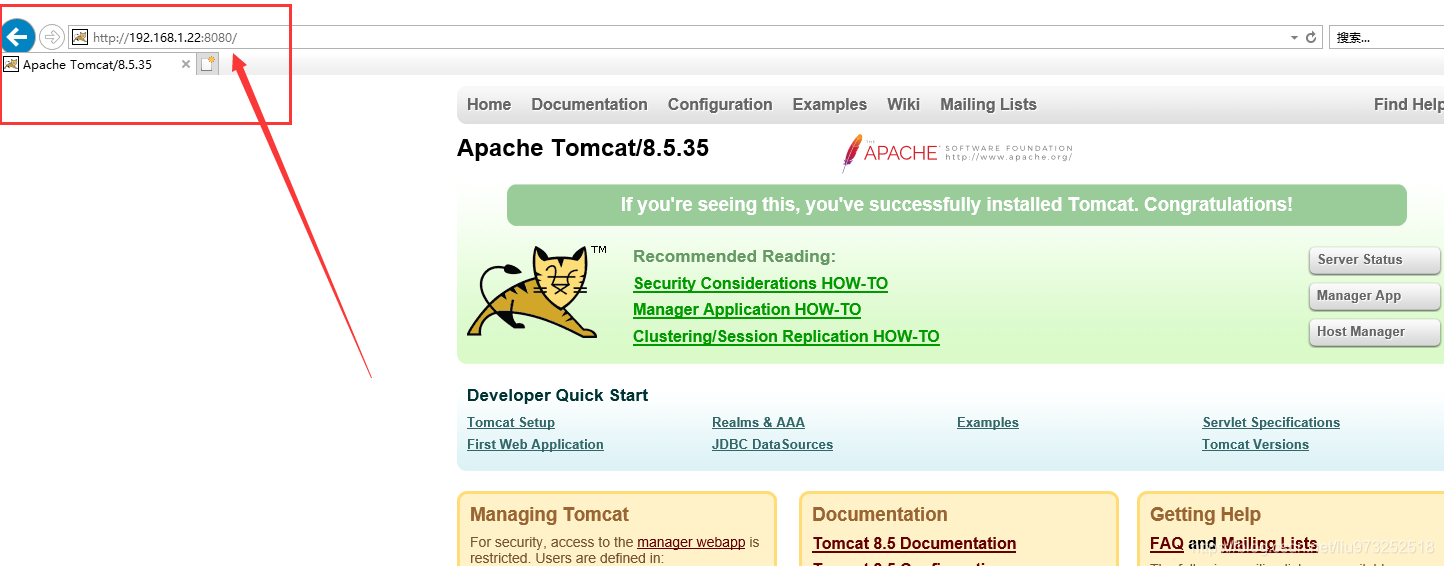This screenshot has width=1444, height=566.
Task: Open the Examples quick start link
Action: pos(988,422)
